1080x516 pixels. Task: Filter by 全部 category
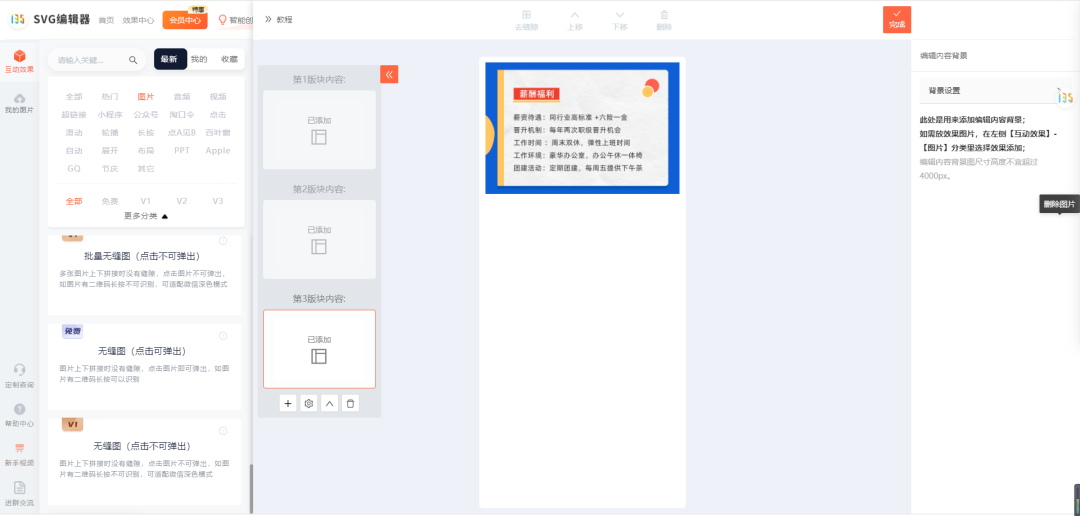[x=74, y=96]
